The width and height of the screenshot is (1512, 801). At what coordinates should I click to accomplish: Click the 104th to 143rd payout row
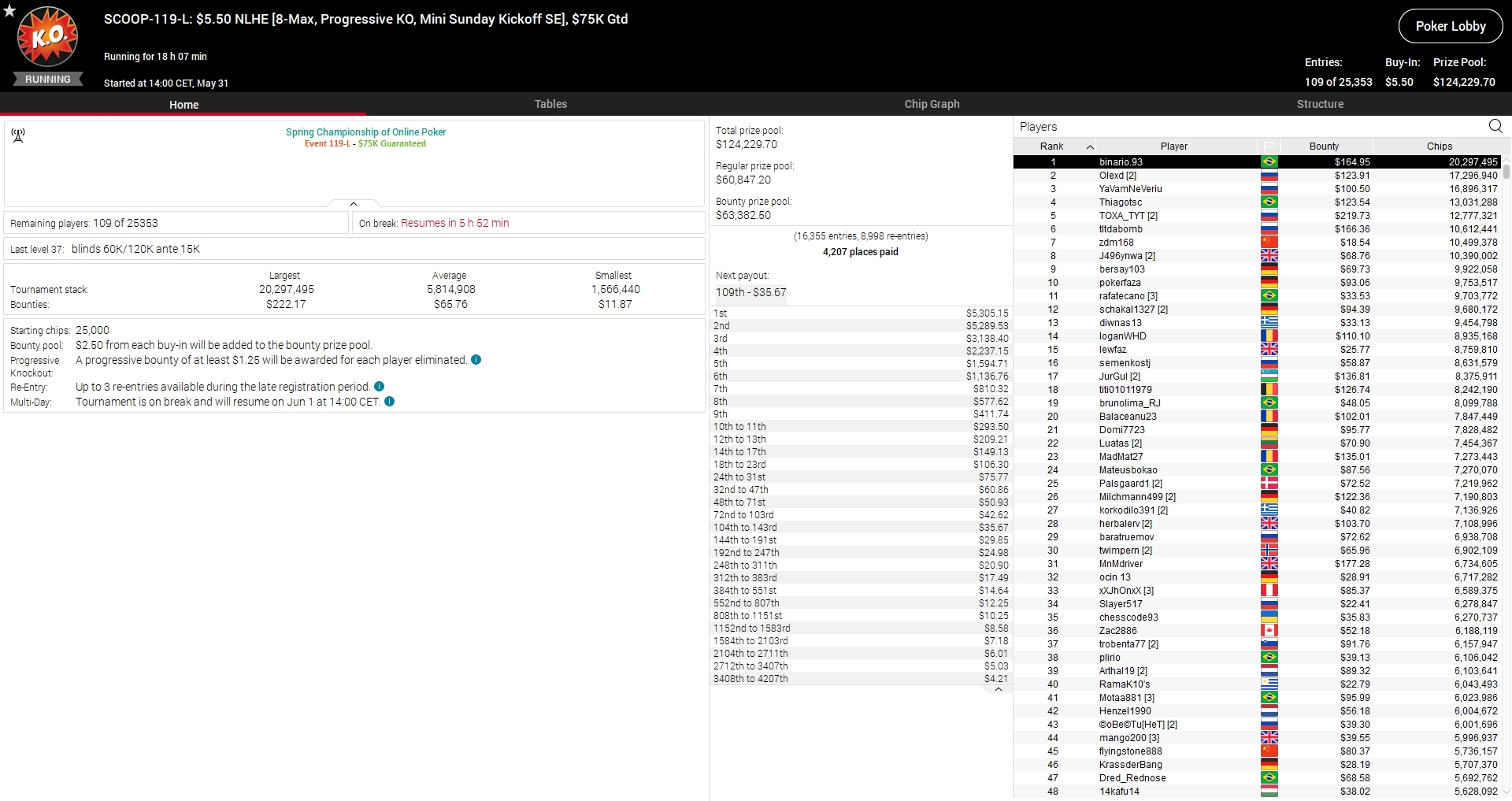click(x=861, y=528)
